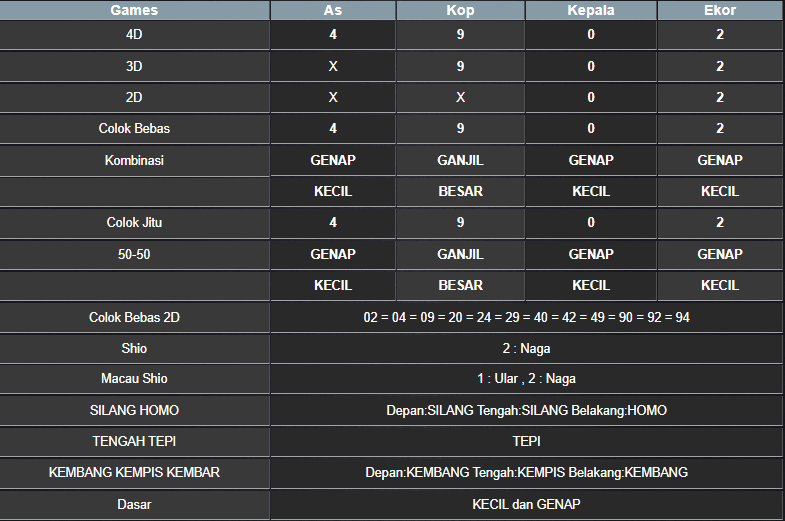This screenshot has height=521, width=785.
Task: Click the 50-50 row label
Action: [x=134, y=254]
